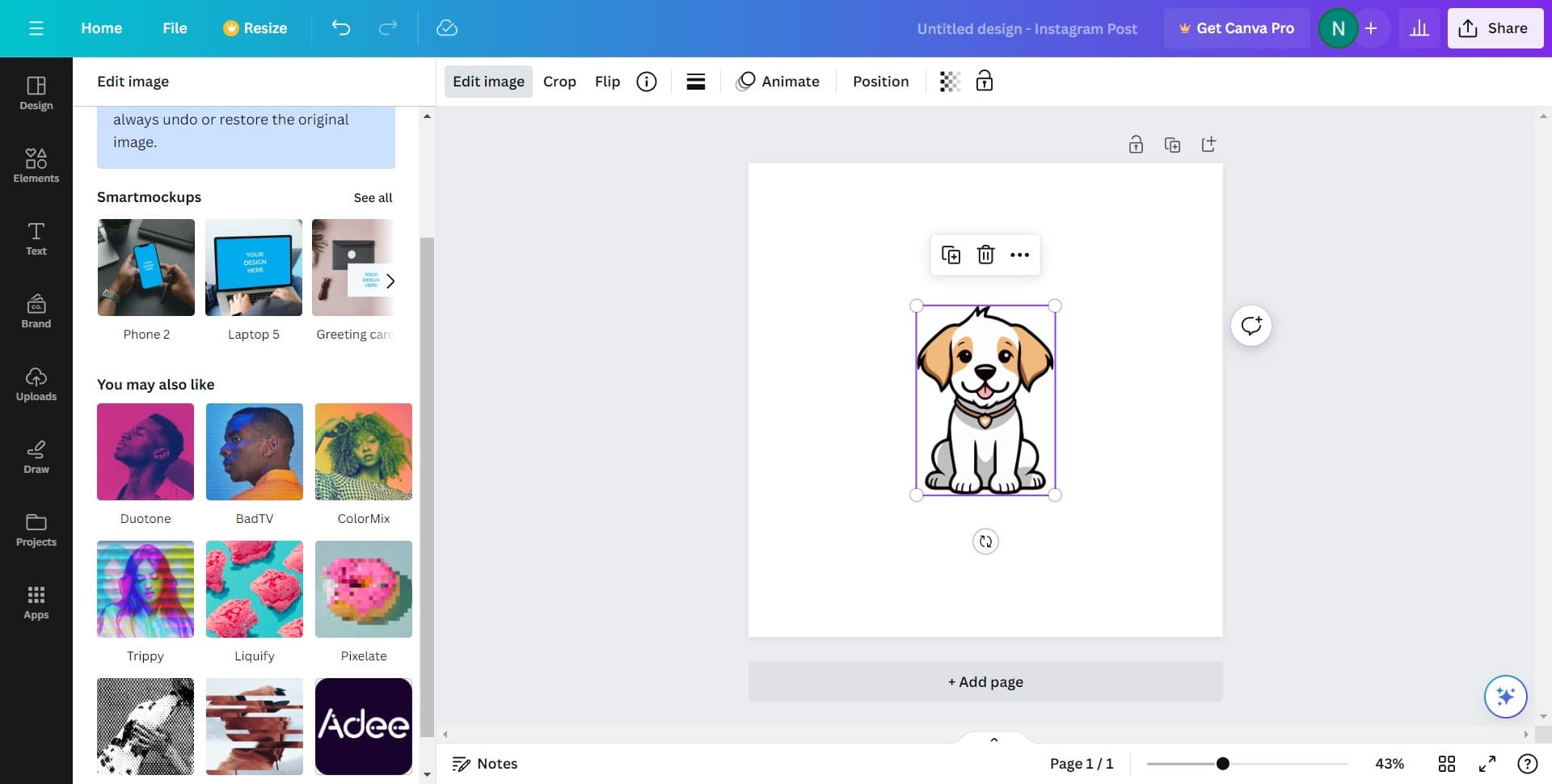Image resolution: width=1552 pixels, height=784 pixels.
Task: Click the rotate handle below the puppy image
Action: tap(985, 542)
